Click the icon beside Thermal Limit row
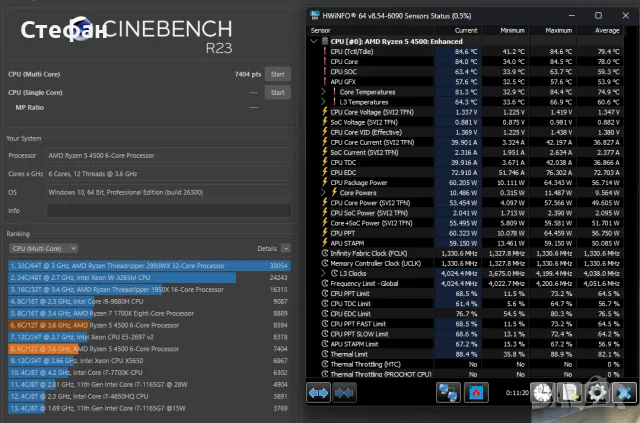The width and height of the screenshot is (640, 423). coord(325,354)
